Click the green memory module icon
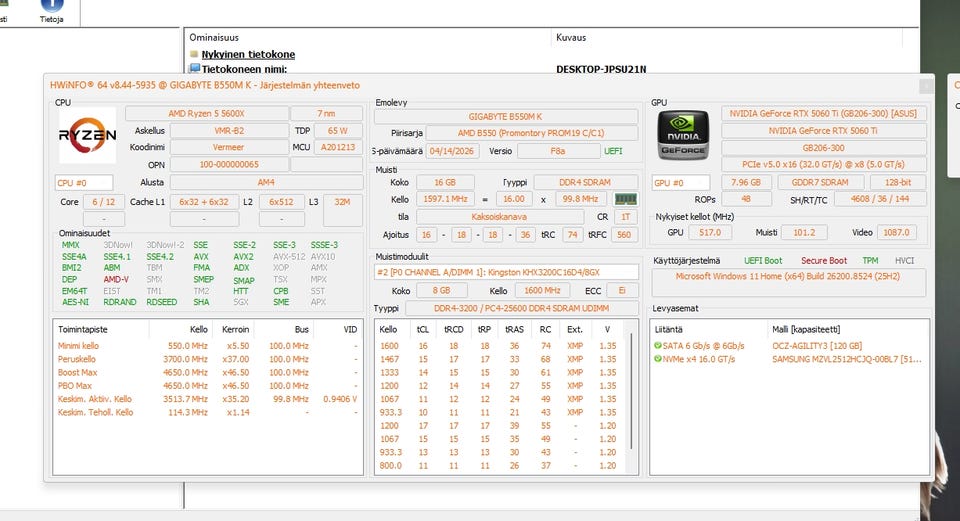Image resolution: width=960 pixels, height=521 pixels. tap(625, 199)
